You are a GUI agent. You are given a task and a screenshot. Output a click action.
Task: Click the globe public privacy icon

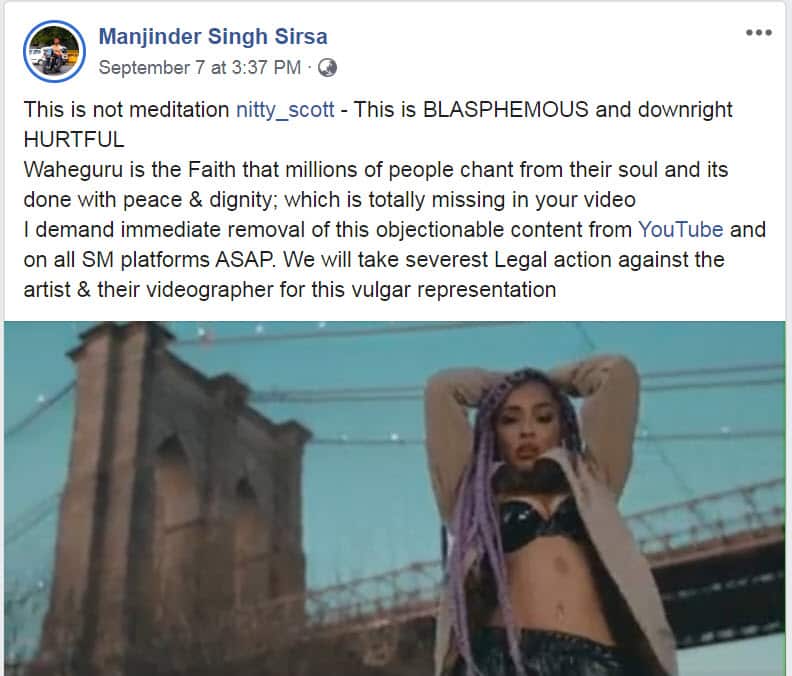tap(327, 68)
